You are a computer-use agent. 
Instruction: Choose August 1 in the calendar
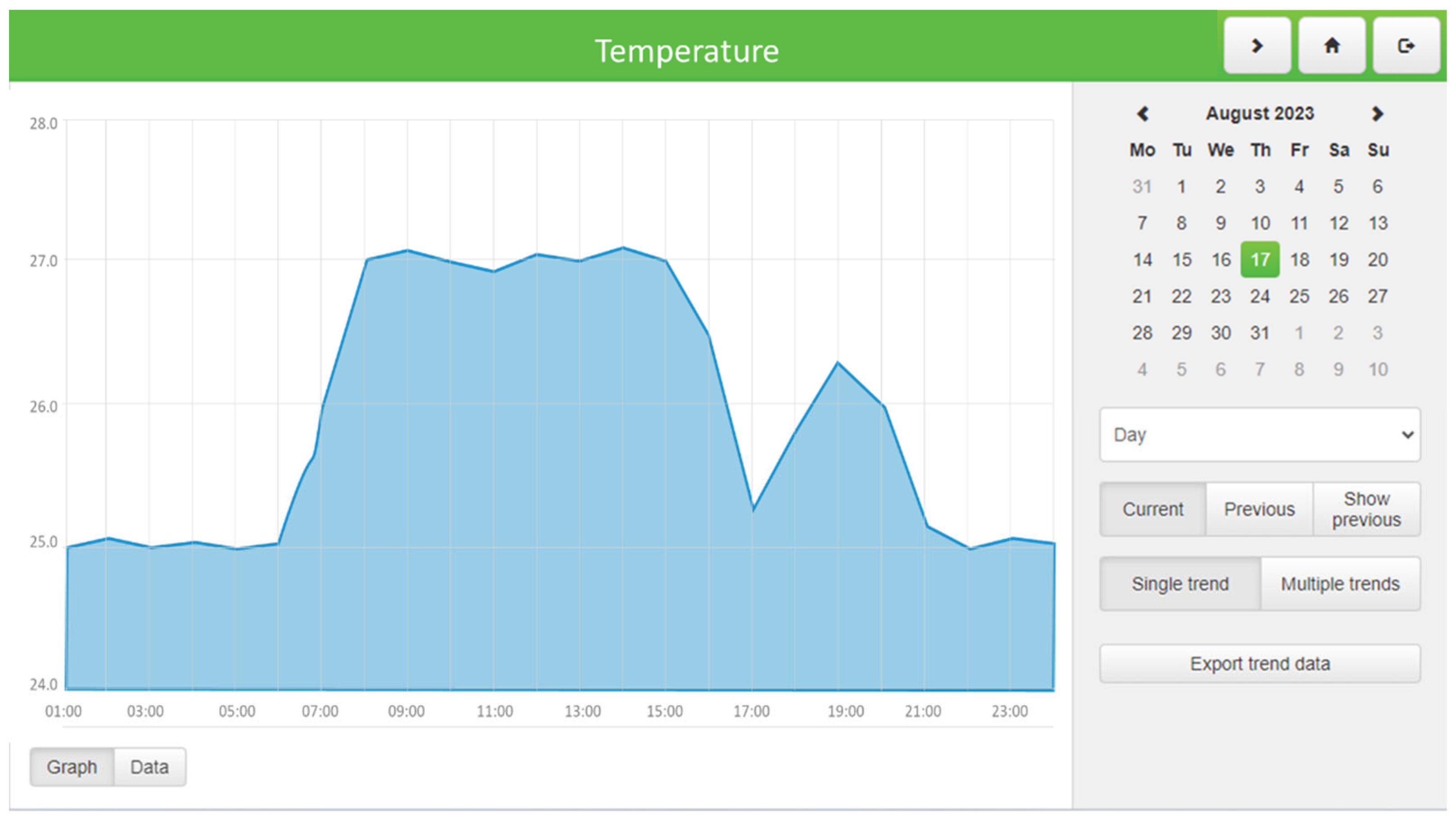[x=1181, y=187]
